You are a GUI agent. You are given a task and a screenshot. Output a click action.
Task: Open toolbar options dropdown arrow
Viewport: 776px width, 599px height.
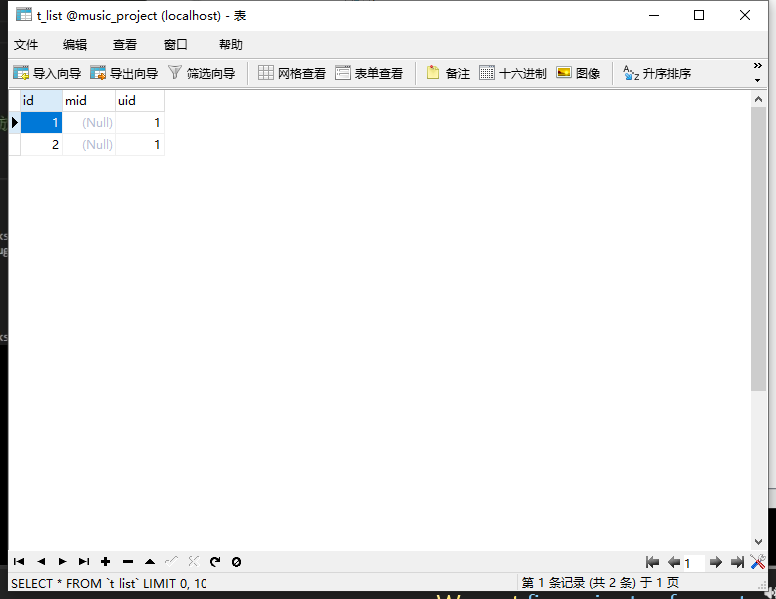coord(758,80)
